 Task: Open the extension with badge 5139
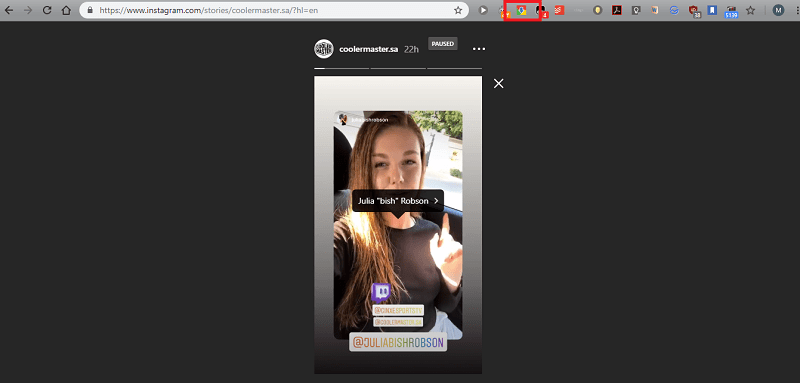[732, 11]
